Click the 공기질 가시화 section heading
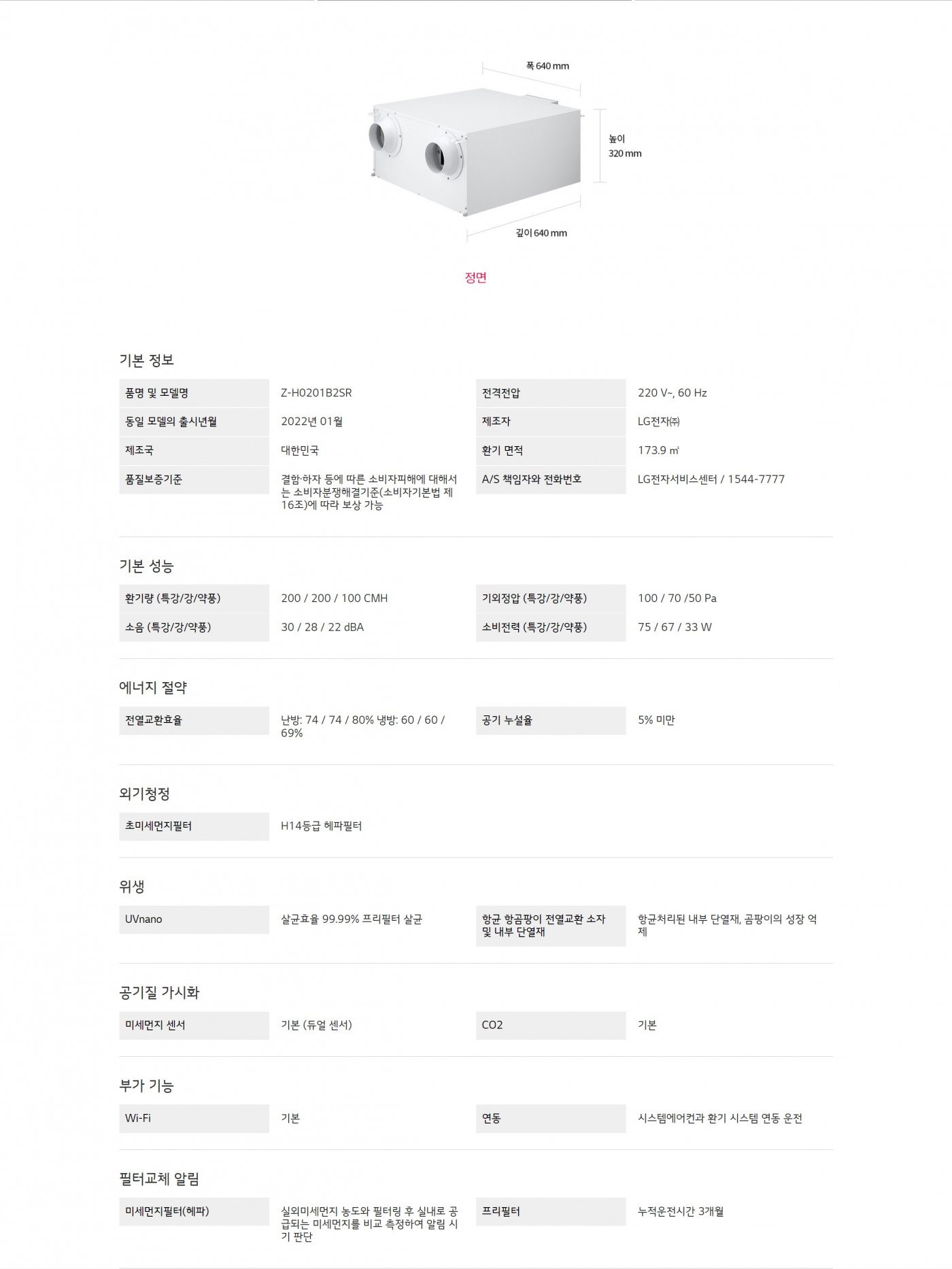 click(159, 993)
